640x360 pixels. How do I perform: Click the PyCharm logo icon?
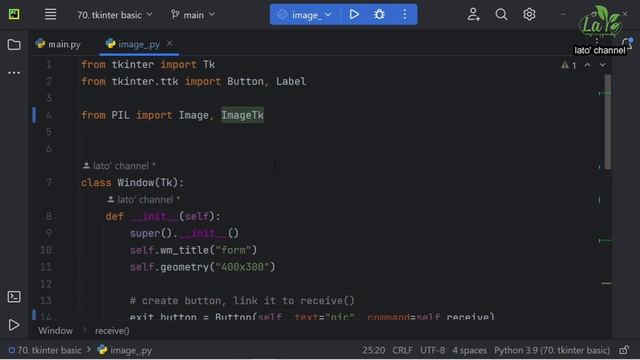pyautogui.click(x=14, y=14)
